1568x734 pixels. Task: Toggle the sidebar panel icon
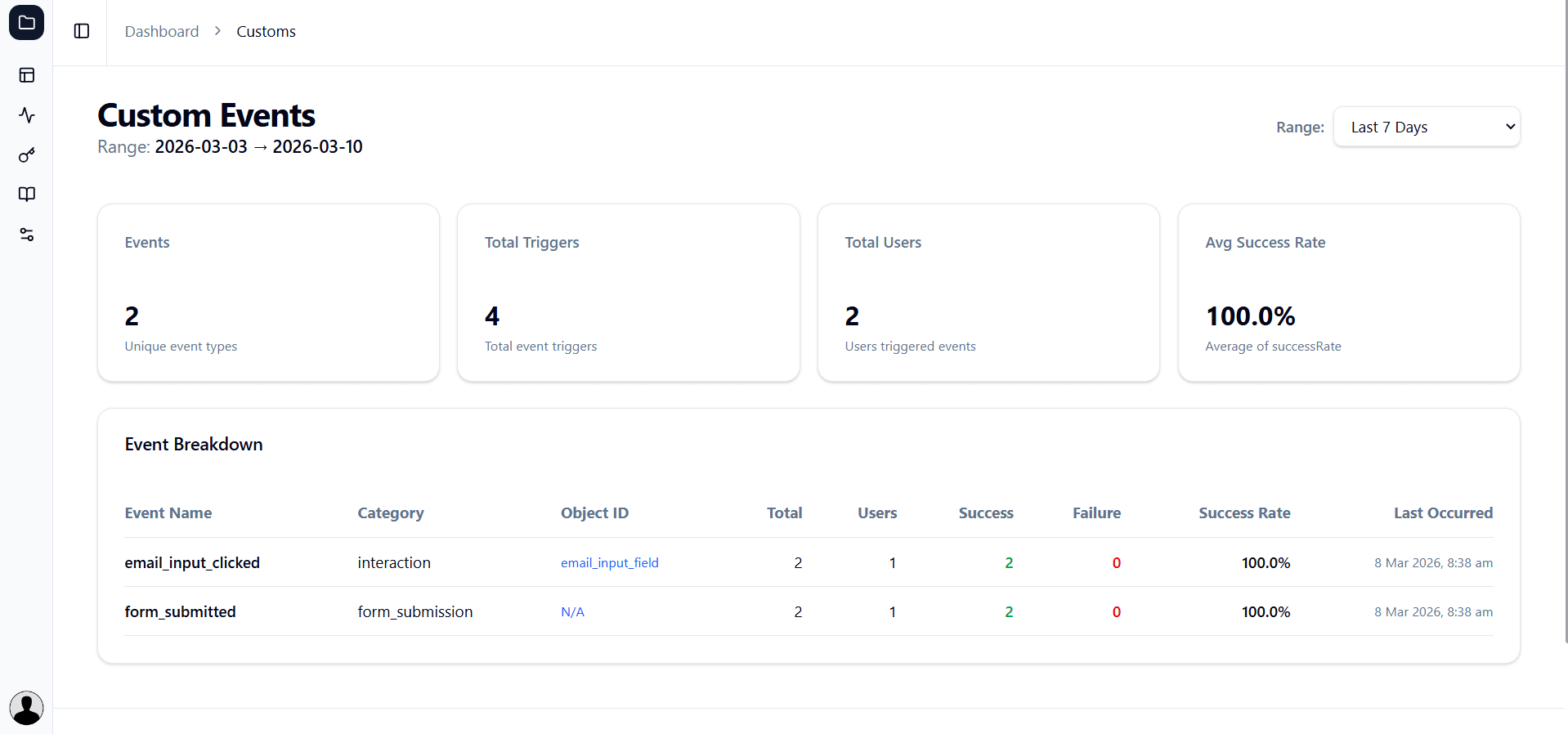pos(82,31)
